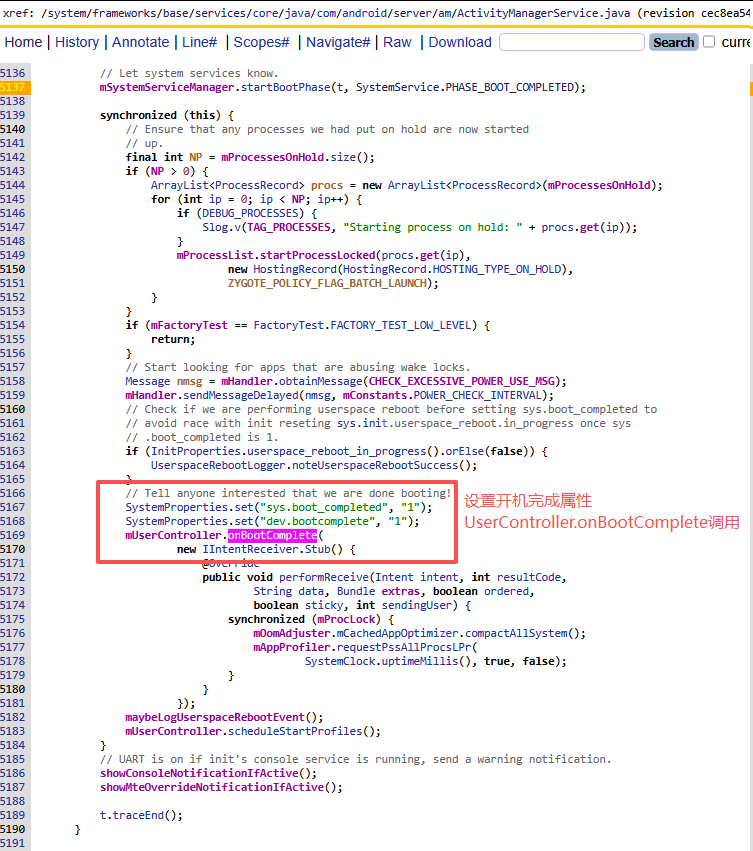
Task: Open line 5150 anchor
Action: [x=13, y=269]
